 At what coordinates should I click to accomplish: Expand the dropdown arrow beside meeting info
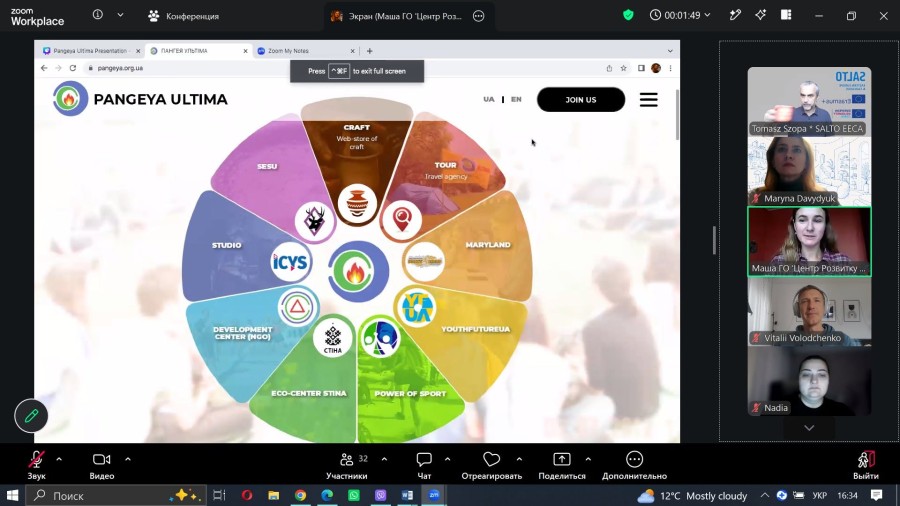[120, 15]
